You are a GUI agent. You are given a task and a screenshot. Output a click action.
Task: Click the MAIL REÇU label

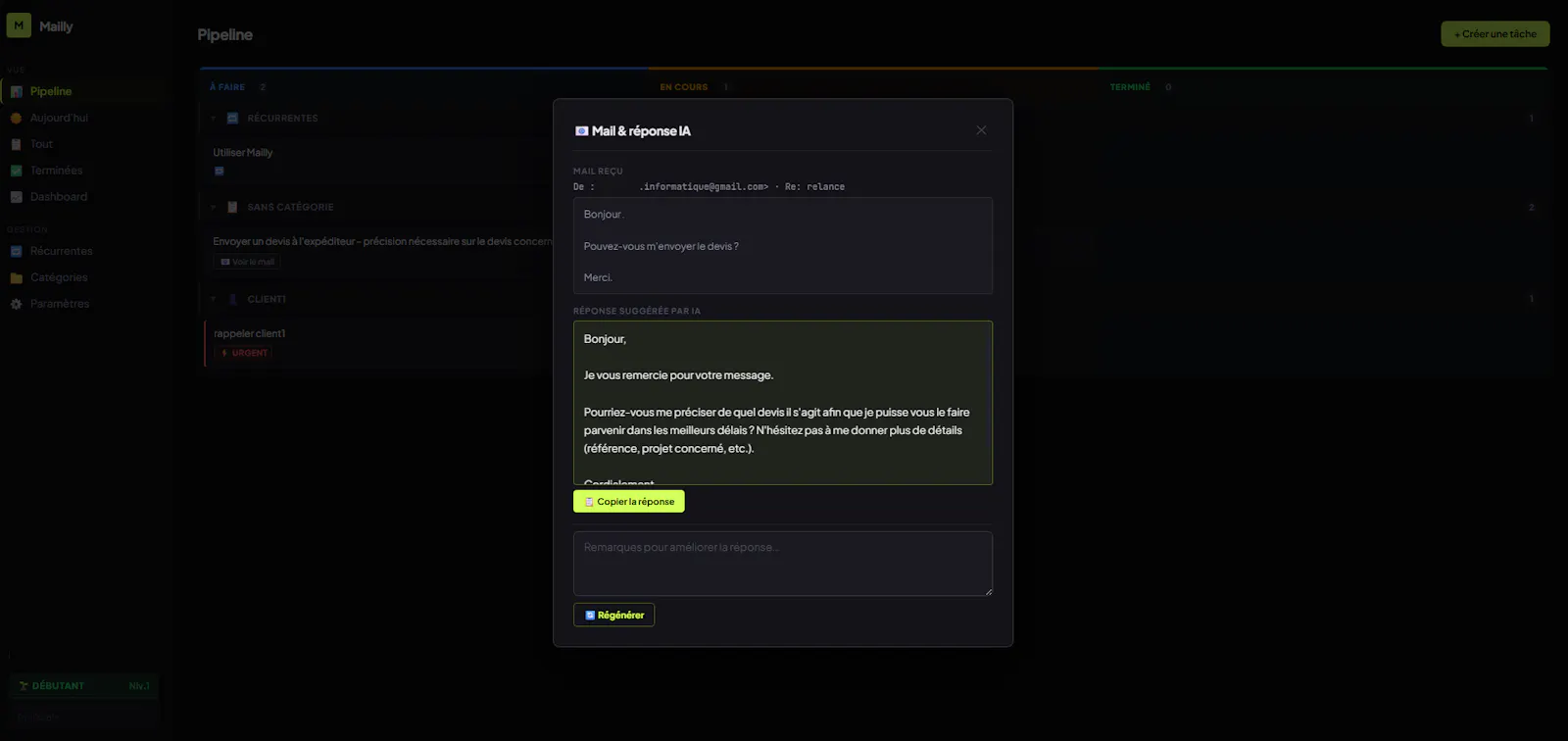[598, 171]
